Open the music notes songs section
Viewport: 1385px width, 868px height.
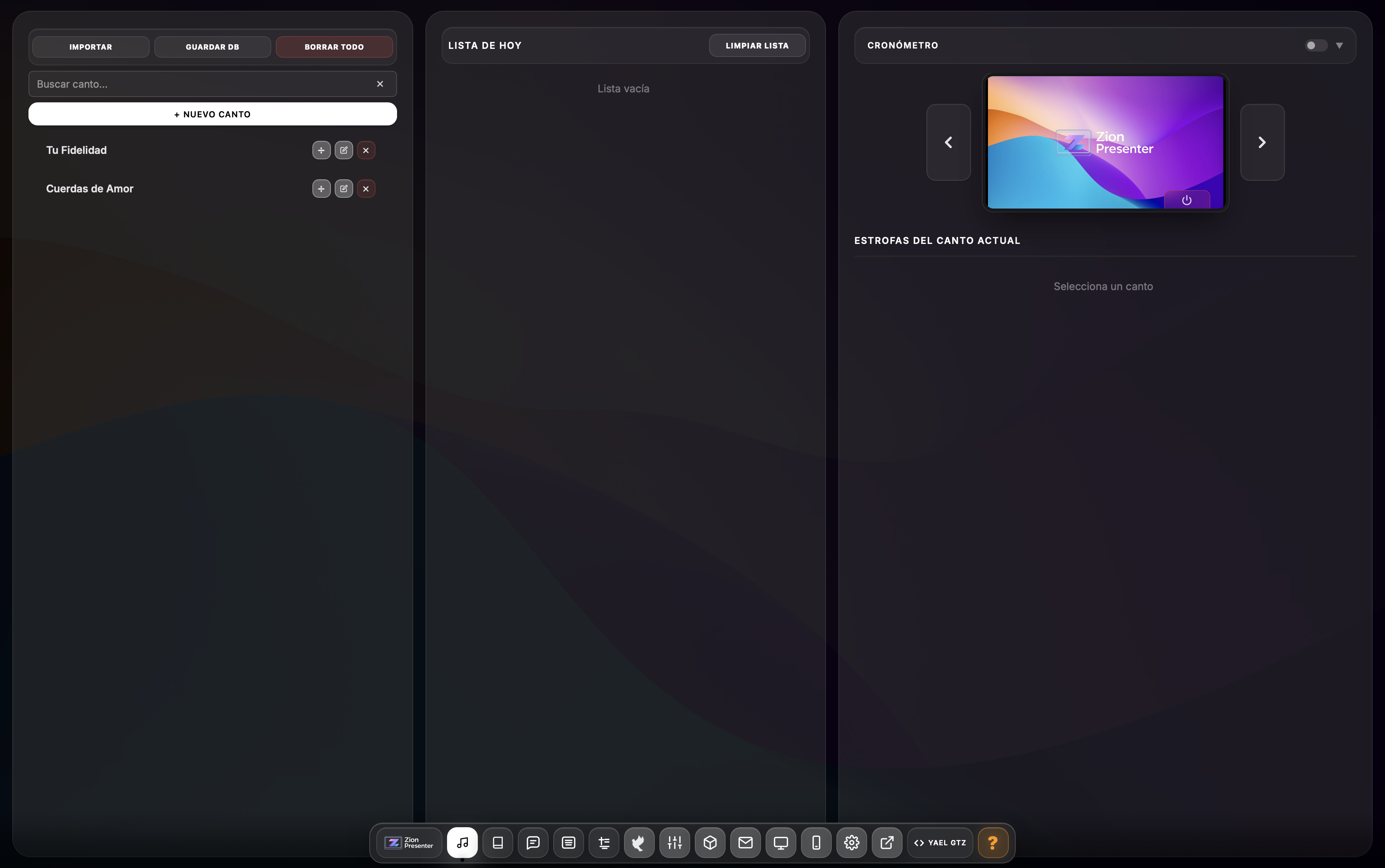462,842
